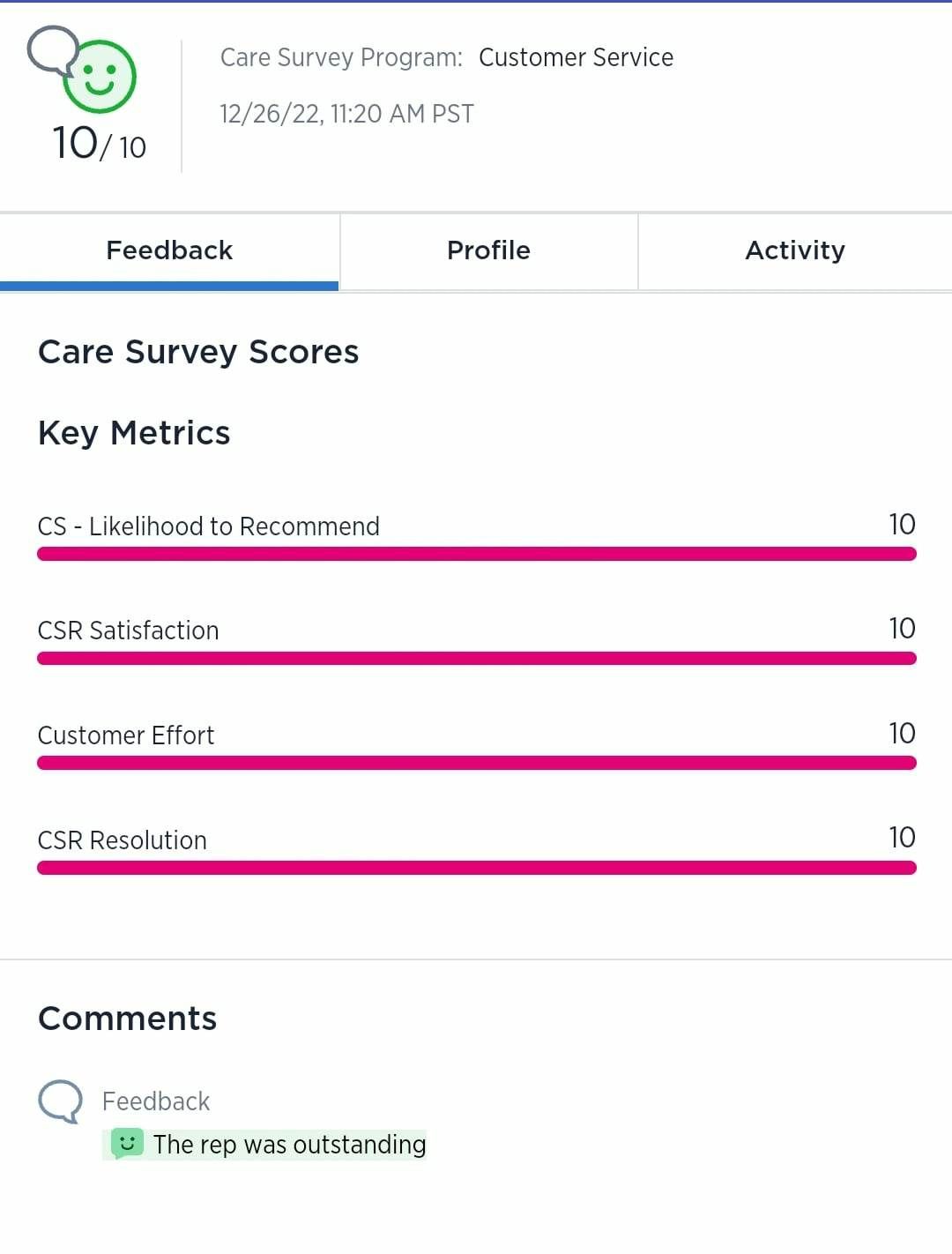
Task: Select the Feedback tab
Action: [x=169, y=251]
